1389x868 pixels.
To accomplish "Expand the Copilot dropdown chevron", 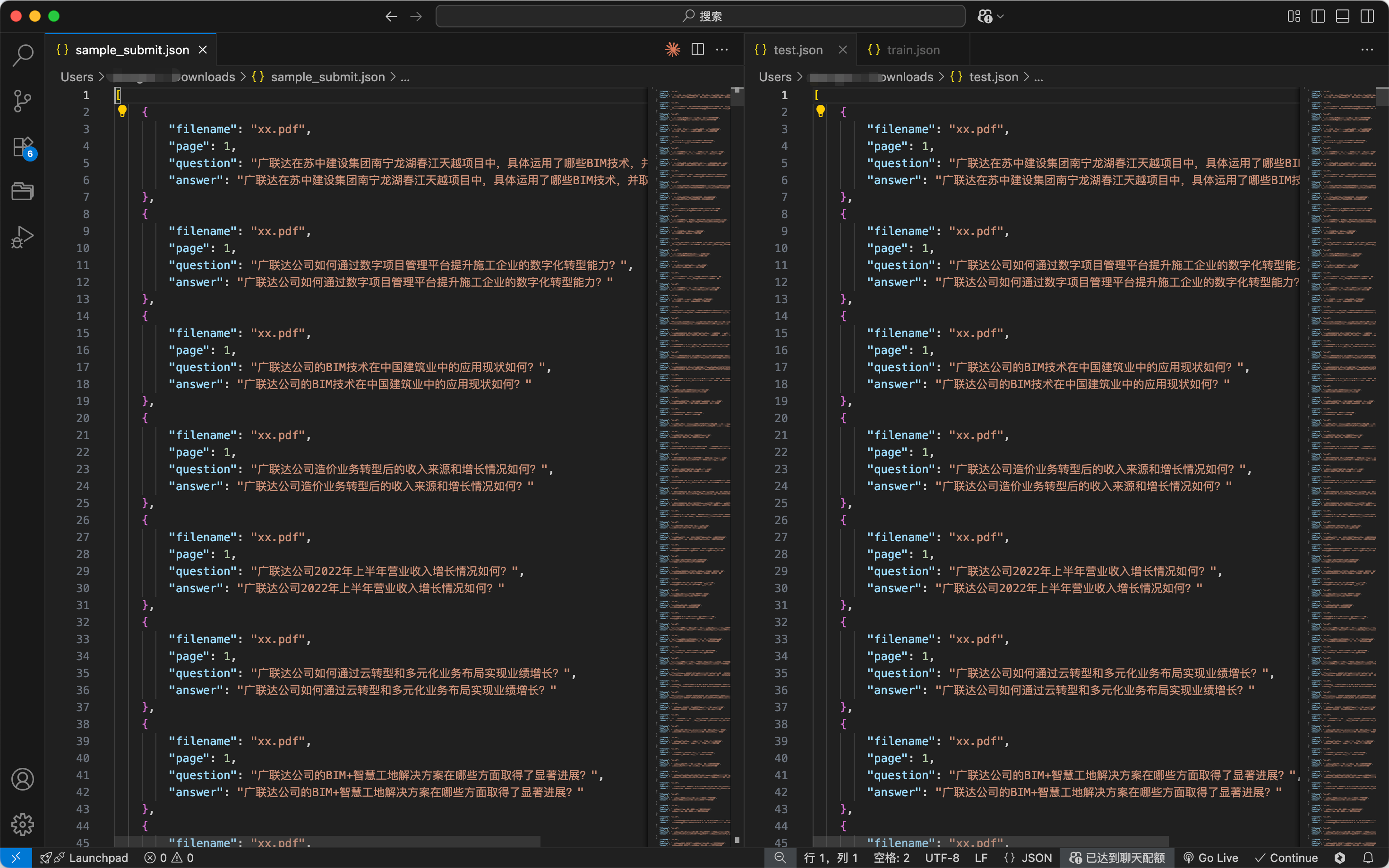I will tap(1001, 16).
